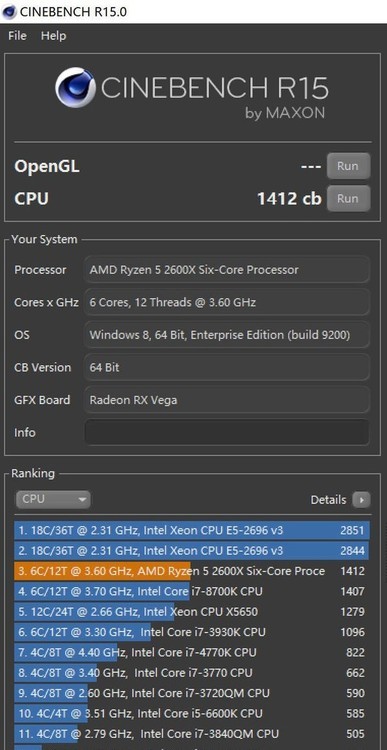387x750 pixels.
Task: Select the Core i7-8700K ranking entry
Action: pos(191,591)
